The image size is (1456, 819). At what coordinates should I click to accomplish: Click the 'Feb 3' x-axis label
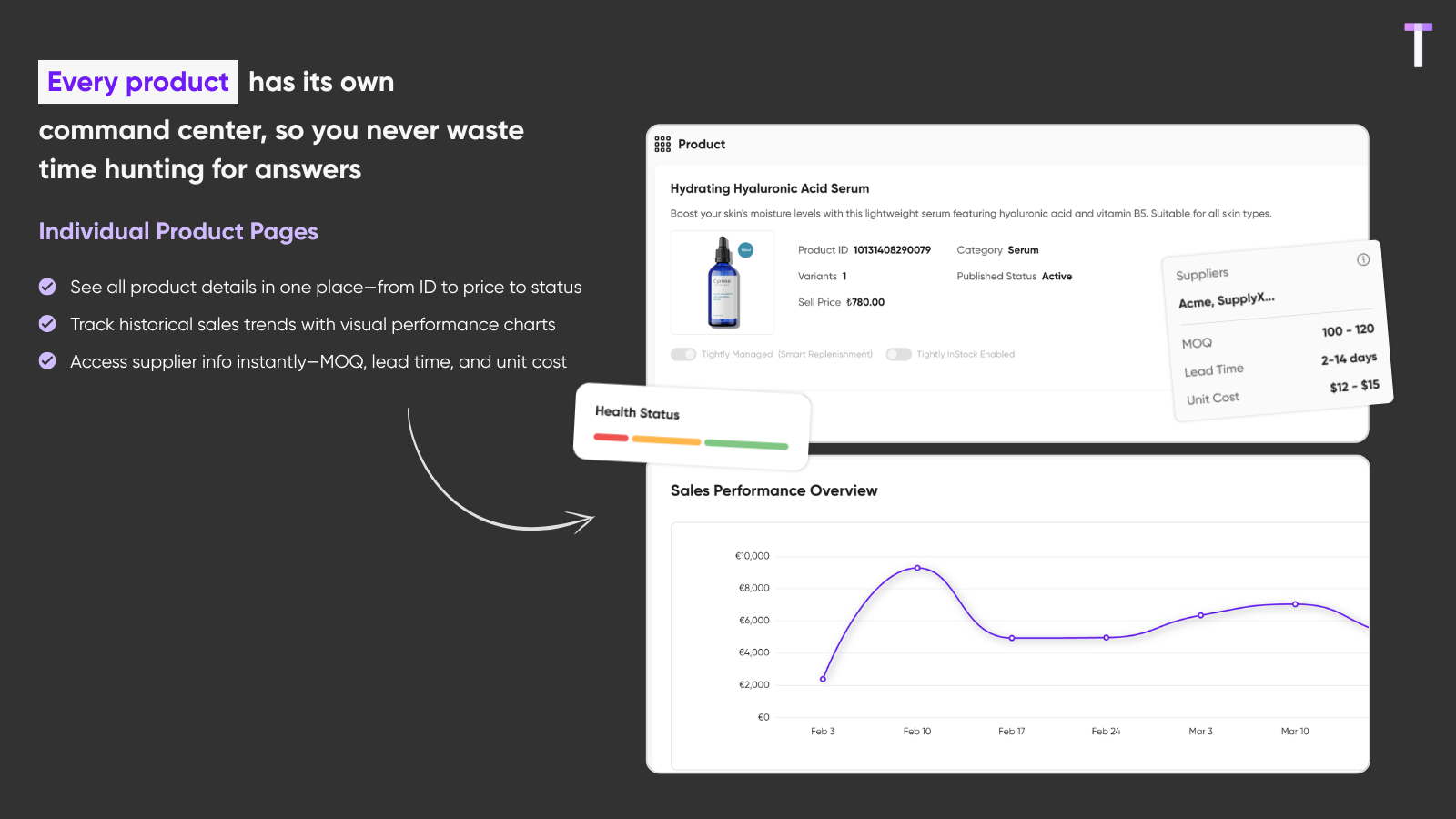click(x=823, y=732)
